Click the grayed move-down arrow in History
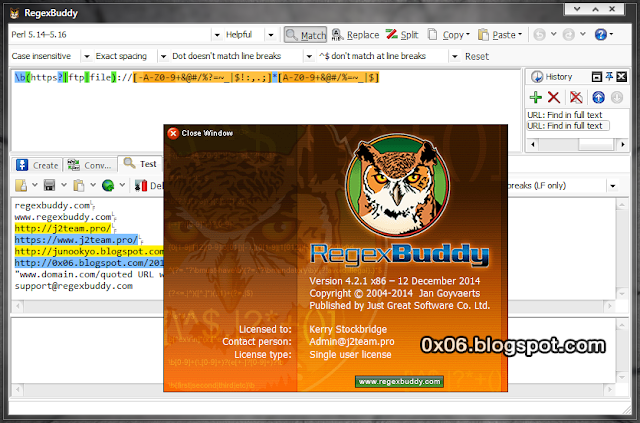This screenshot has width=640, height=423. [617, 97]
